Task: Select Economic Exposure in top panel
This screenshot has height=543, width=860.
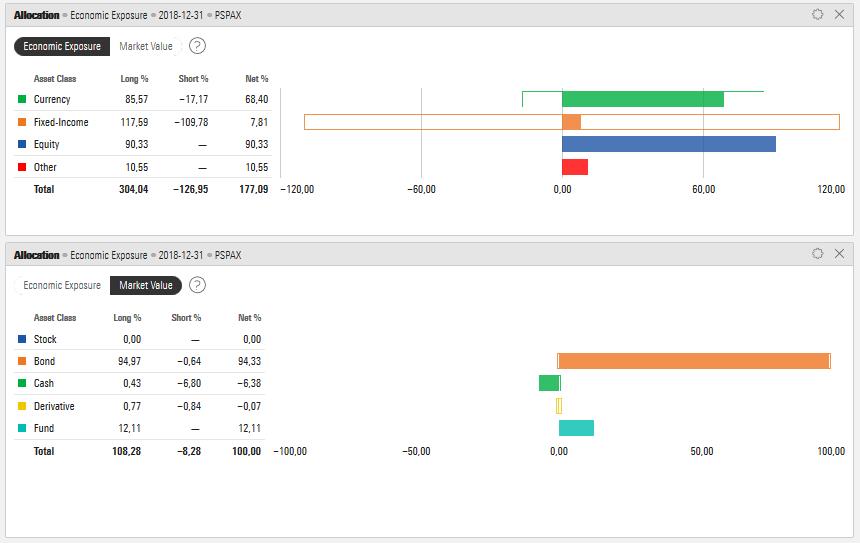Action: (62, 46)
